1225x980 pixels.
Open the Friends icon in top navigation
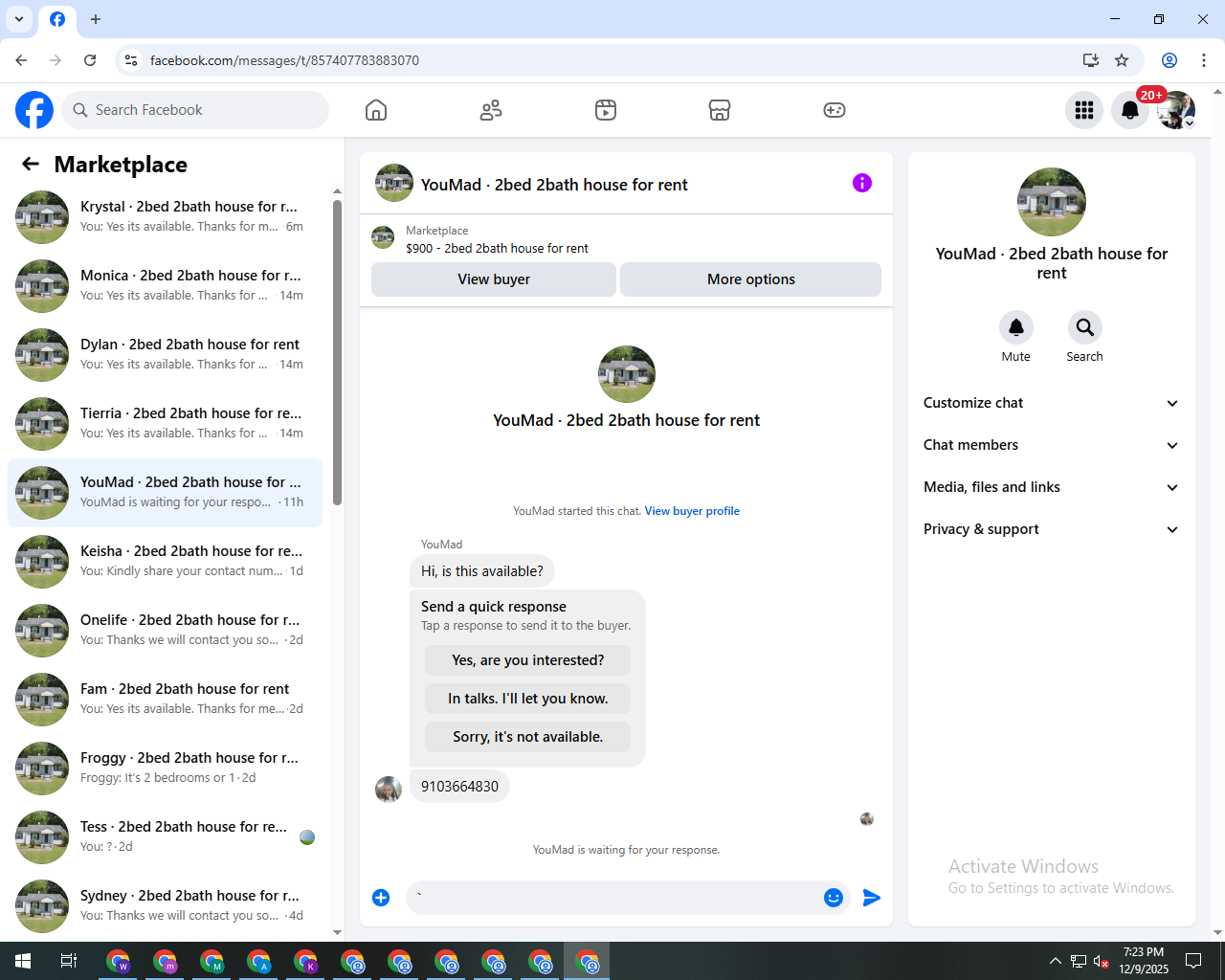(x=491, y=110)
